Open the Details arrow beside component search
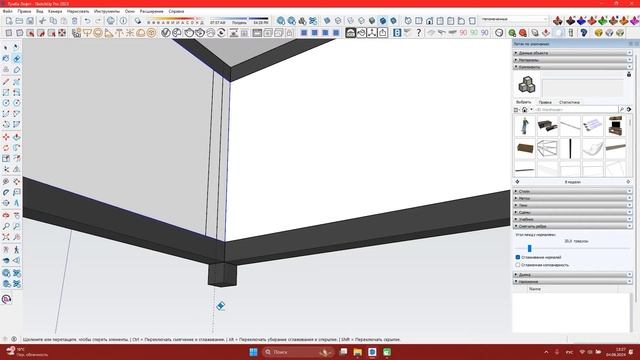 click(629, 109)
